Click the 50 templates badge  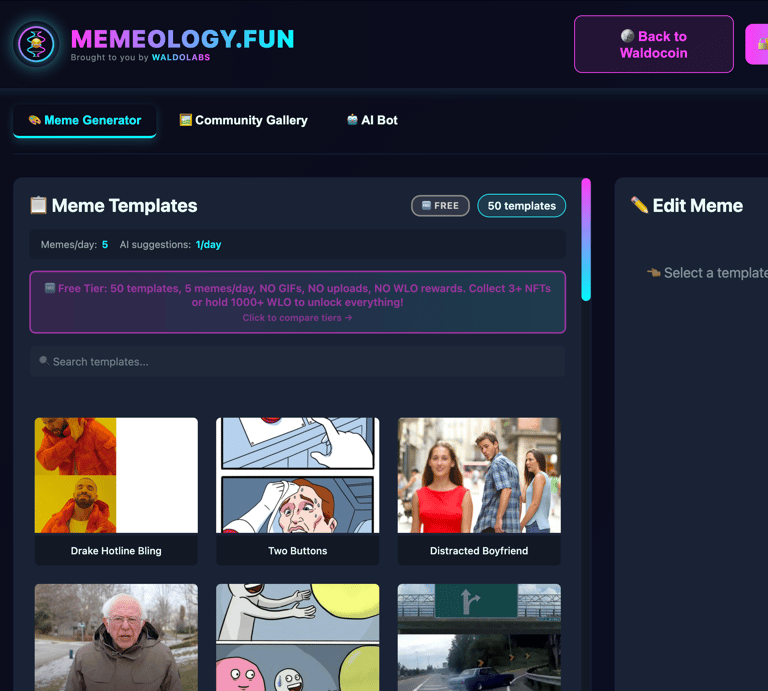coord(522,206)
